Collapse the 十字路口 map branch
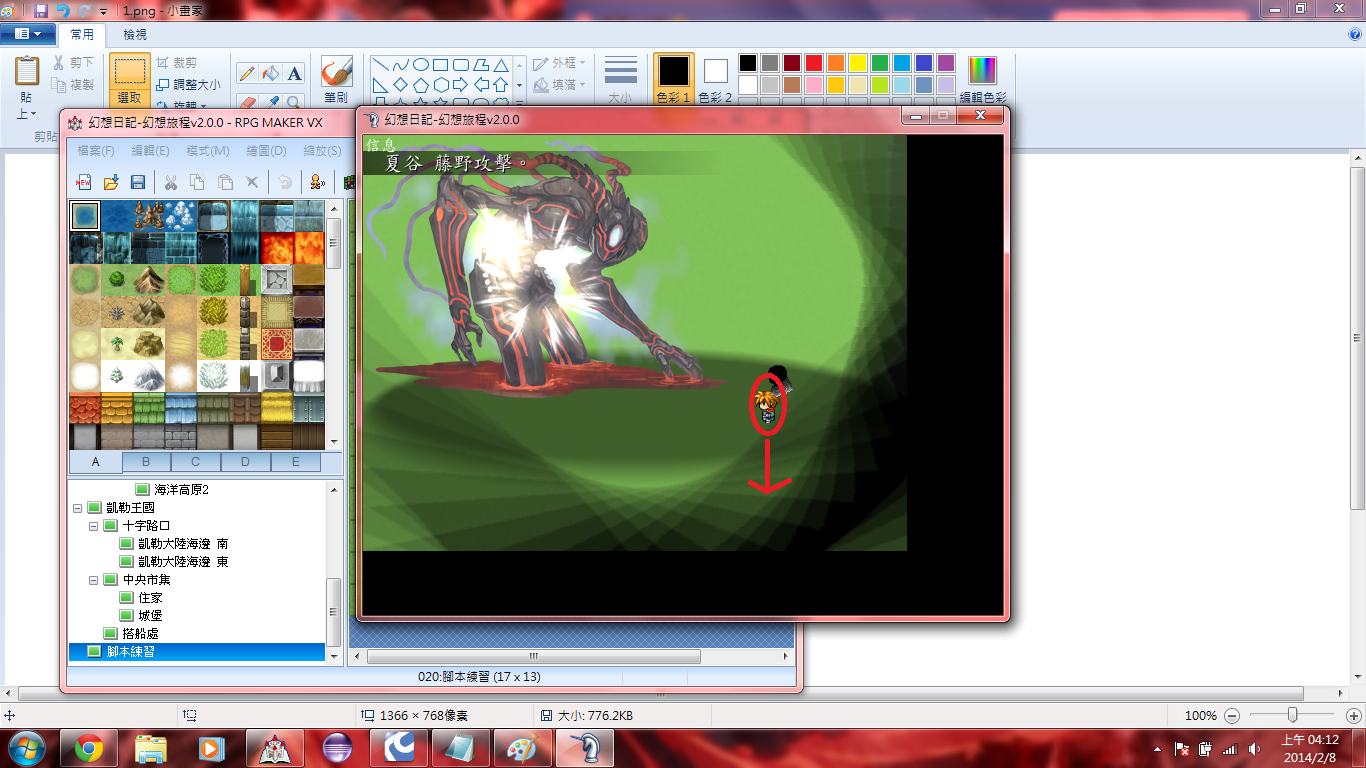This screenshot has height=768, width=1366. [x=94, y=526]
